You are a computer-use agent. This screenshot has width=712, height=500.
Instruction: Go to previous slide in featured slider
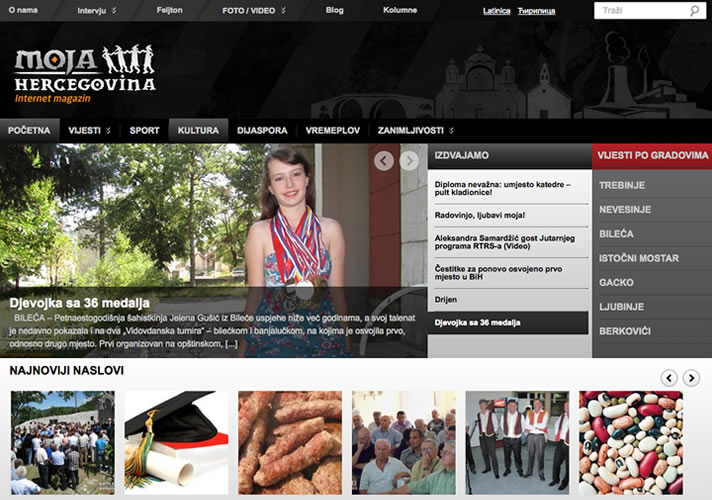click(383, 160)
